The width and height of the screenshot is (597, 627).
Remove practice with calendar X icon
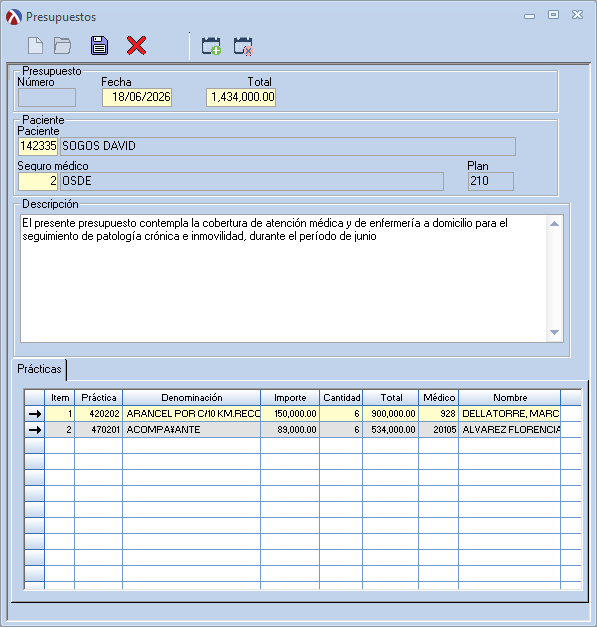243,46
